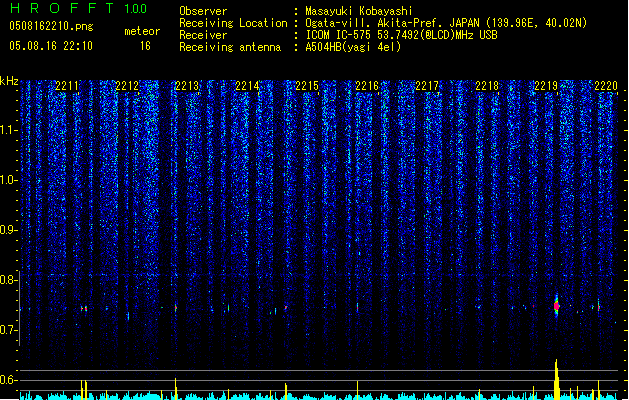
Task: Click the 2216 time marker
Action: point(367,86)
